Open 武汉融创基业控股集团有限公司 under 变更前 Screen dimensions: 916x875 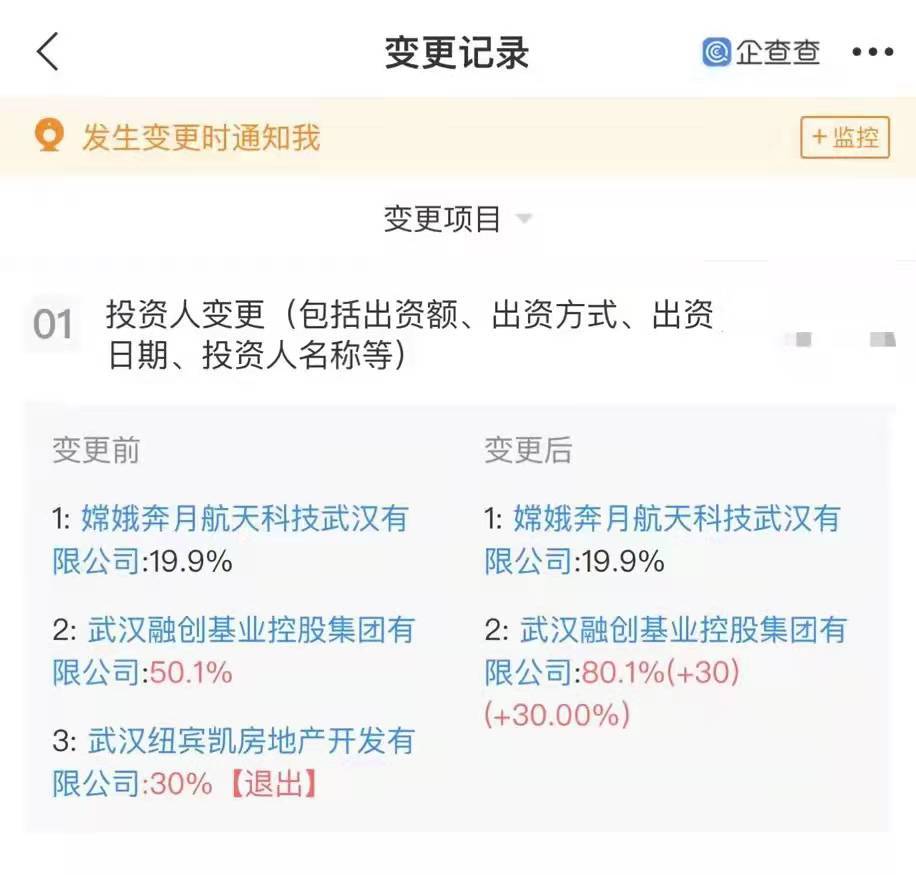(x=233, y=651)
